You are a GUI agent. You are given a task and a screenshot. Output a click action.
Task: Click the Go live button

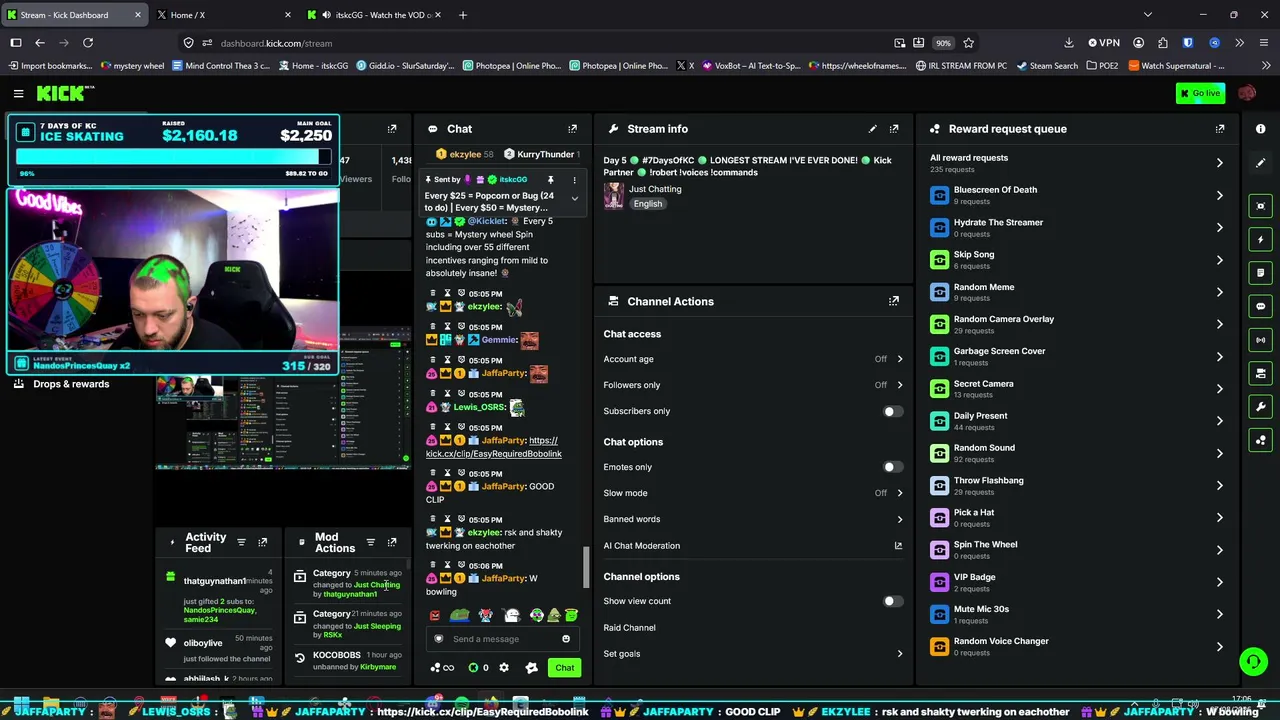[1200, 93]
